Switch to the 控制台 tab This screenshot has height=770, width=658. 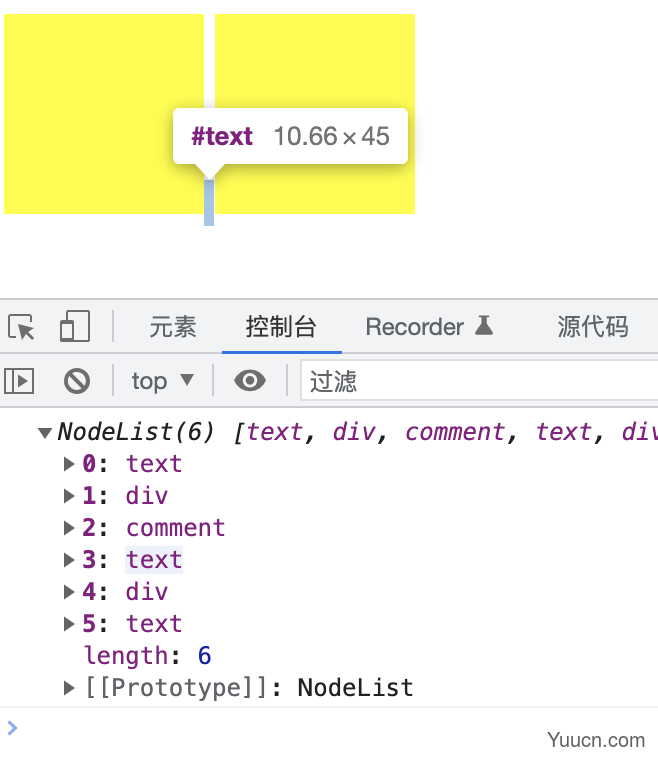pyautogui.click(x=281, y=327)
